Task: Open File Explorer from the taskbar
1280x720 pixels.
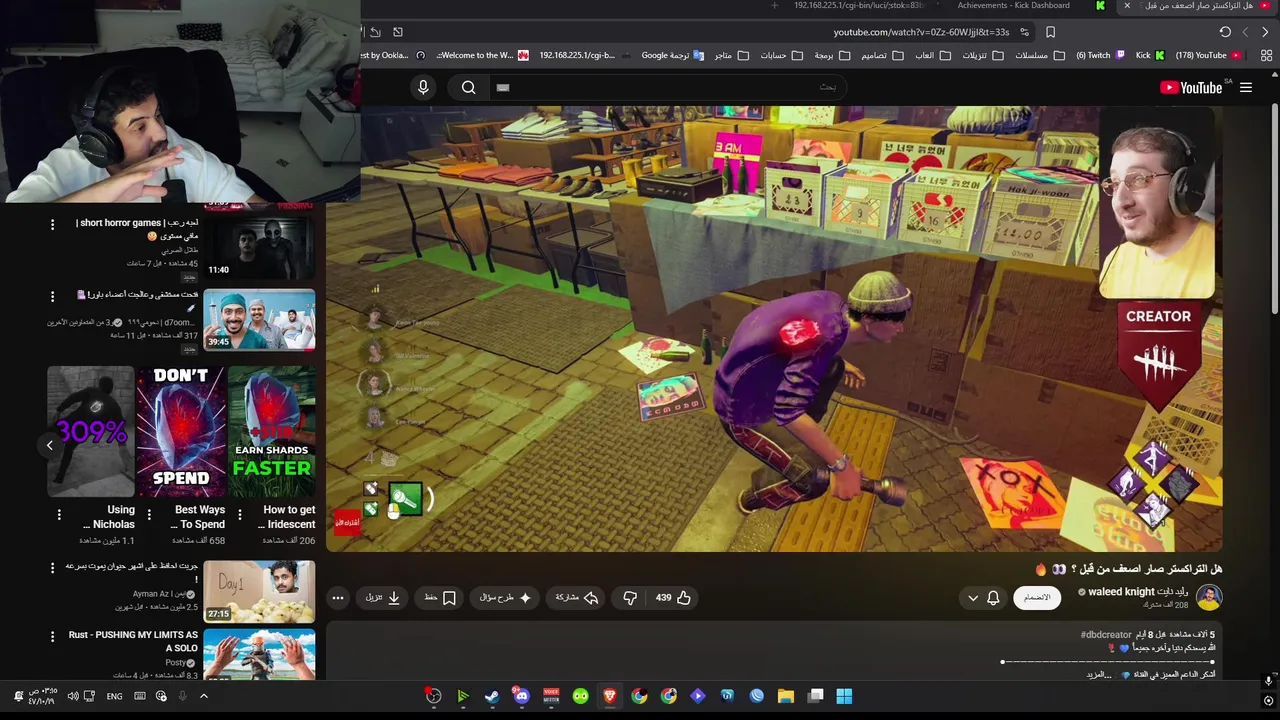Action: tap(786, 696)
